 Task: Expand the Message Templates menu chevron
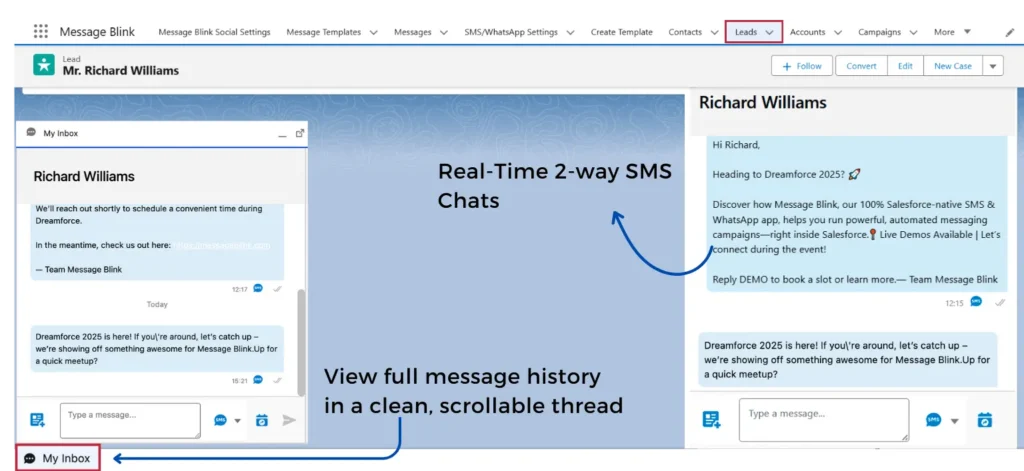click(x=373, y=32)
